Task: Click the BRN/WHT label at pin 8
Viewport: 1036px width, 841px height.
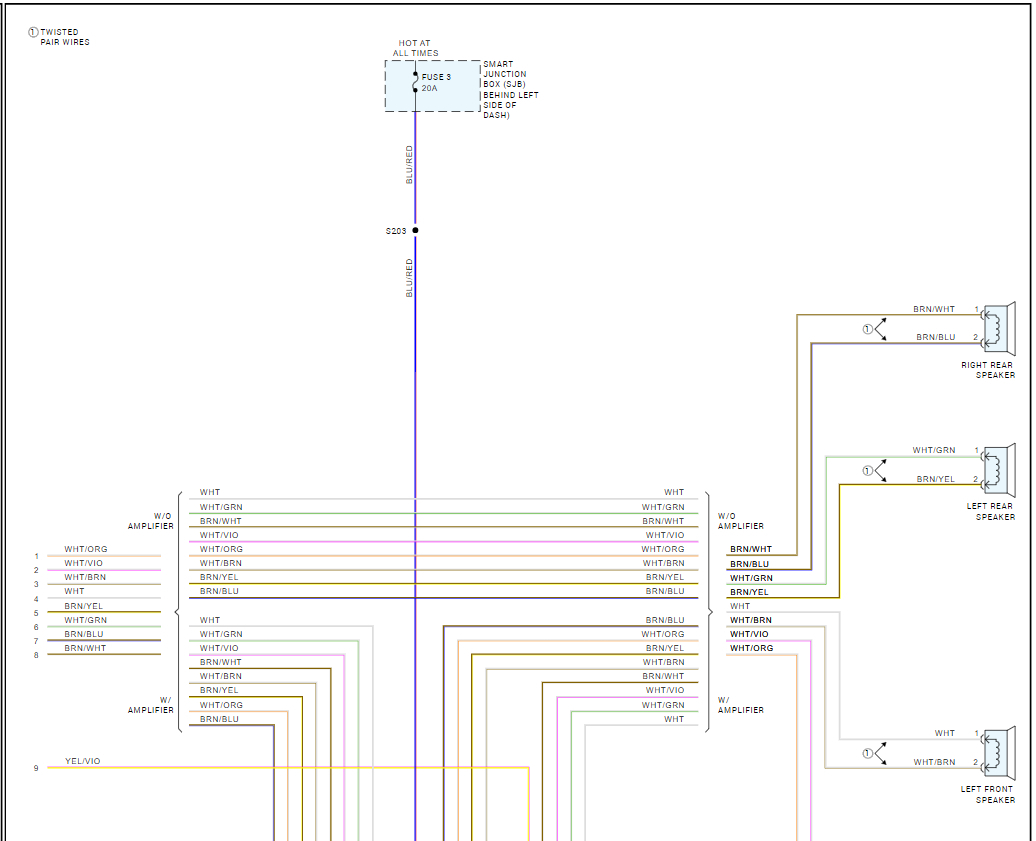Action: (x=85, y=648)
